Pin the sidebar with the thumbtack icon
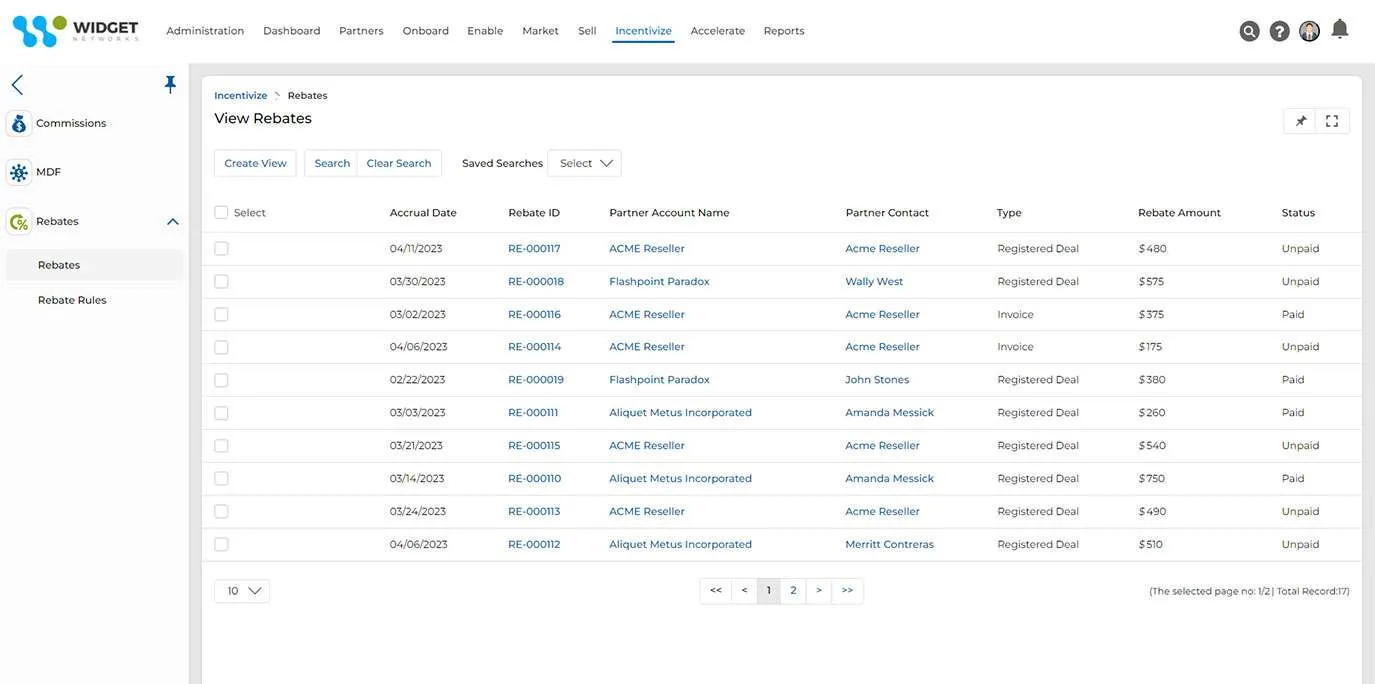 [x=170, y=84]
